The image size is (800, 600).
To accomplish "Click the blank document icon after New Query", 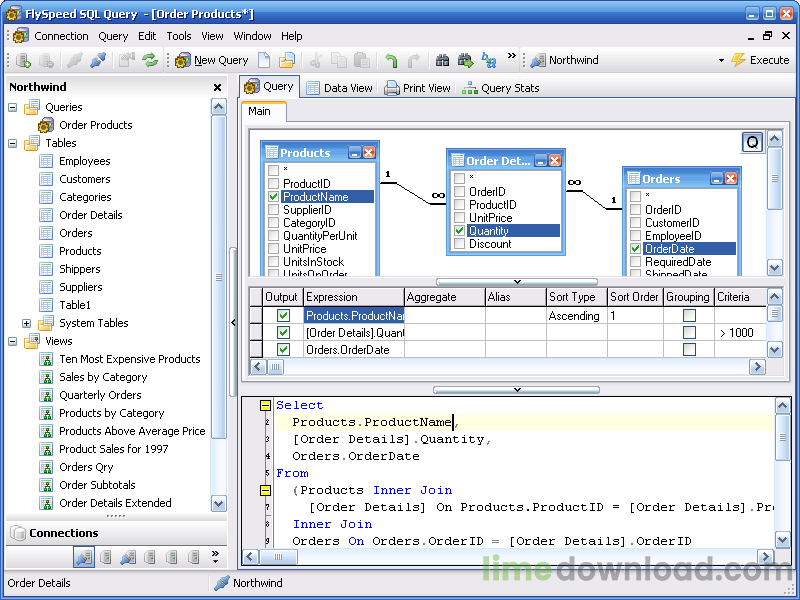I will [264, 60].
